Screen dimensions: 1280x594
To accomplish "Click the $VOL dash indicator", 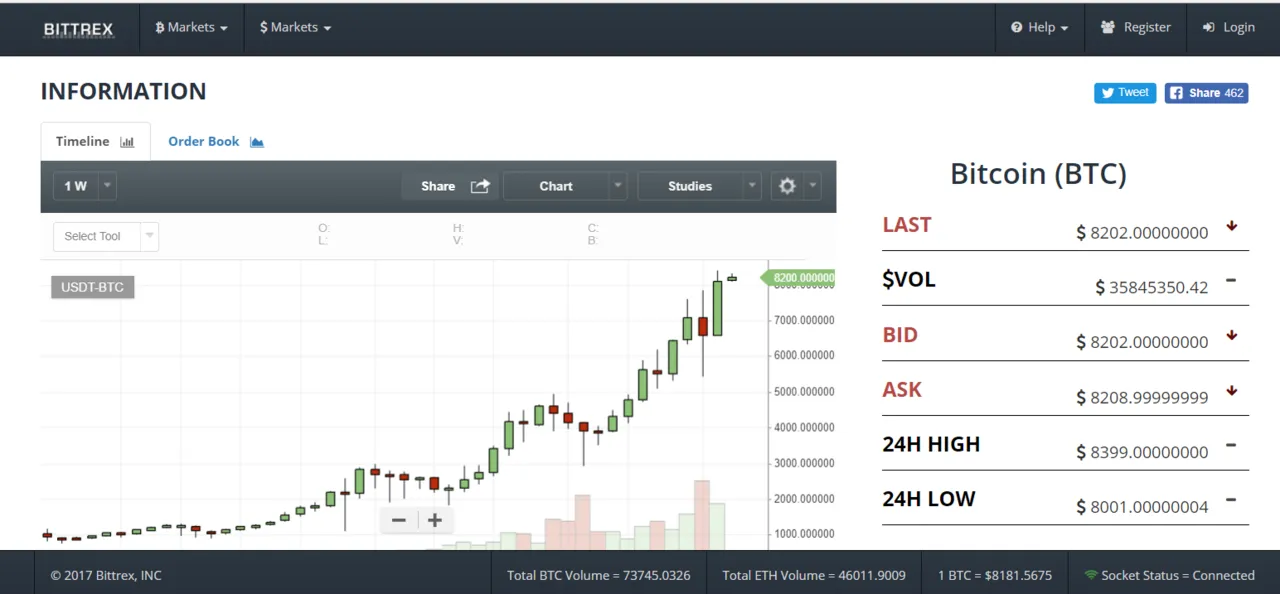I will 1231,280.
